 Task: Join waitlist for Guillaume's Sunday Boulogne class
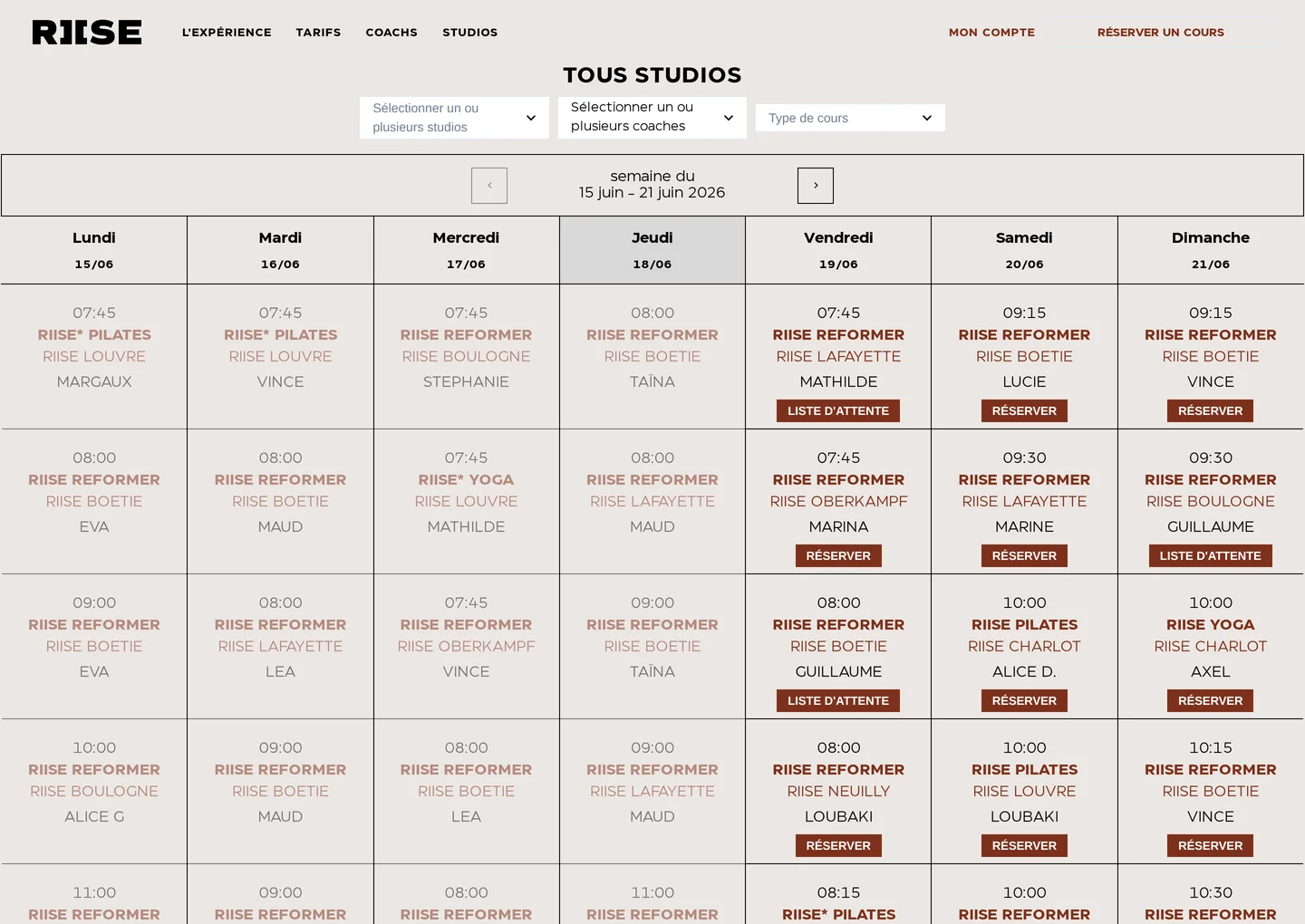point(1211,556)
